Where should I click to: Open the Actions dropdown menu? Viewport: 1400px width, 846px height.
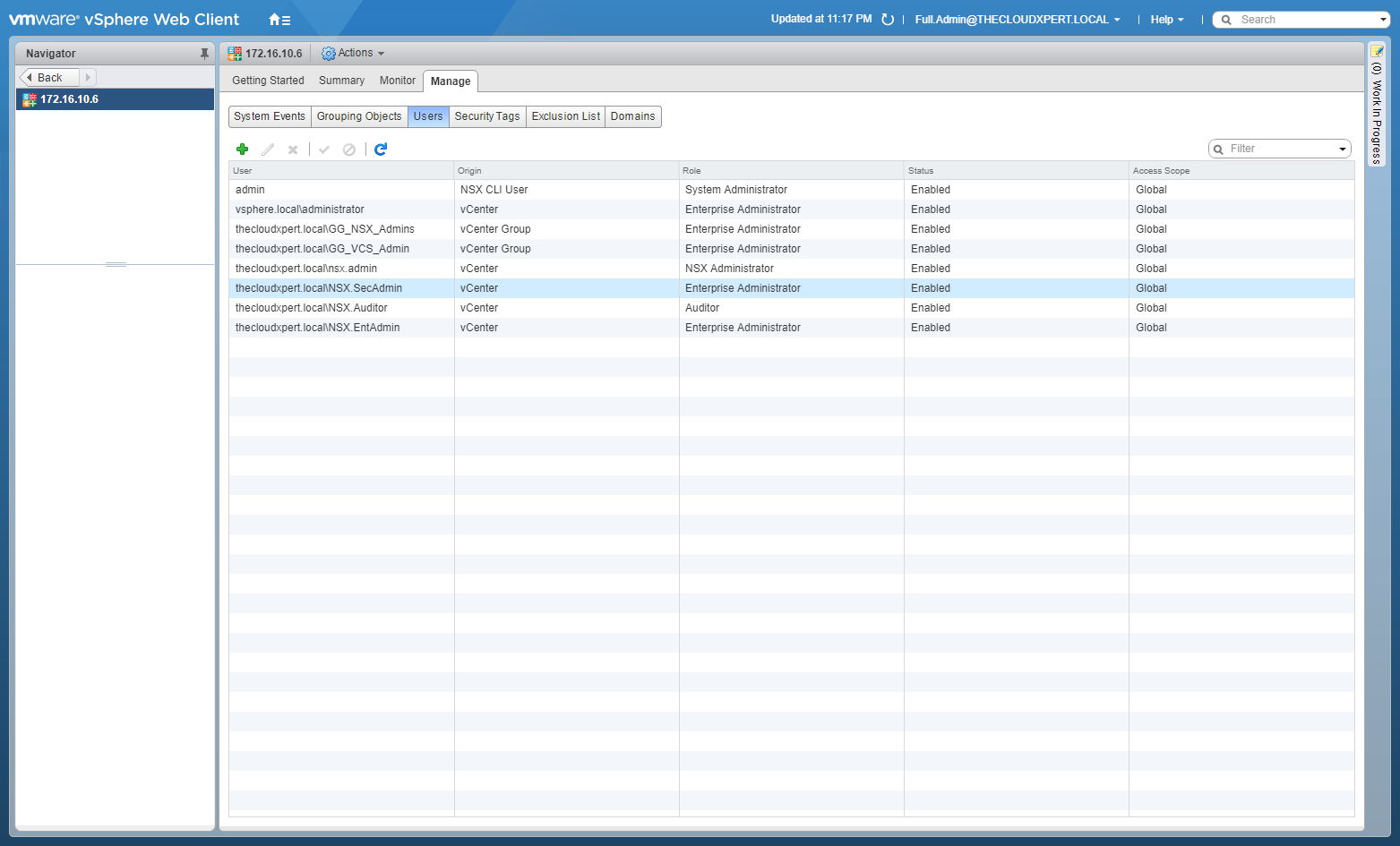[x=354, y=54]
